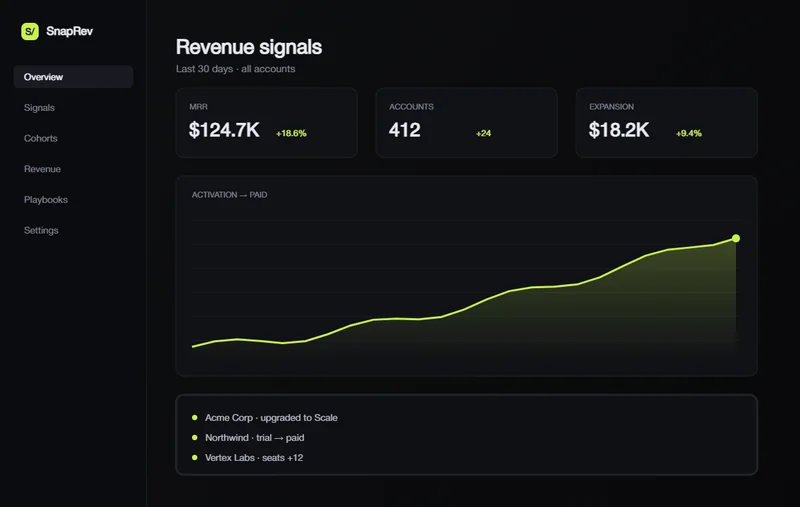
Task: Navigate to the Revenue page
Action: [x=42, y=169]
